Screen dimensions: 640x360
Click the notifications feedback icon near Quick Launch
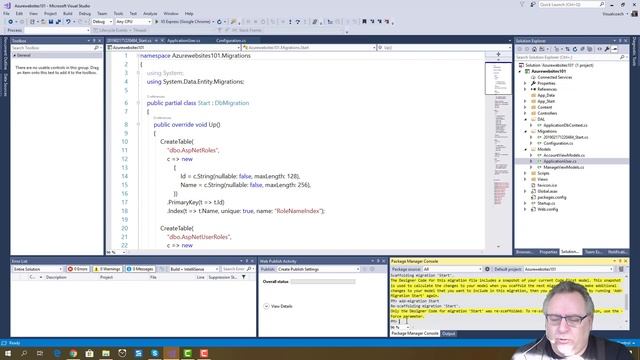(x=533, y=4)
